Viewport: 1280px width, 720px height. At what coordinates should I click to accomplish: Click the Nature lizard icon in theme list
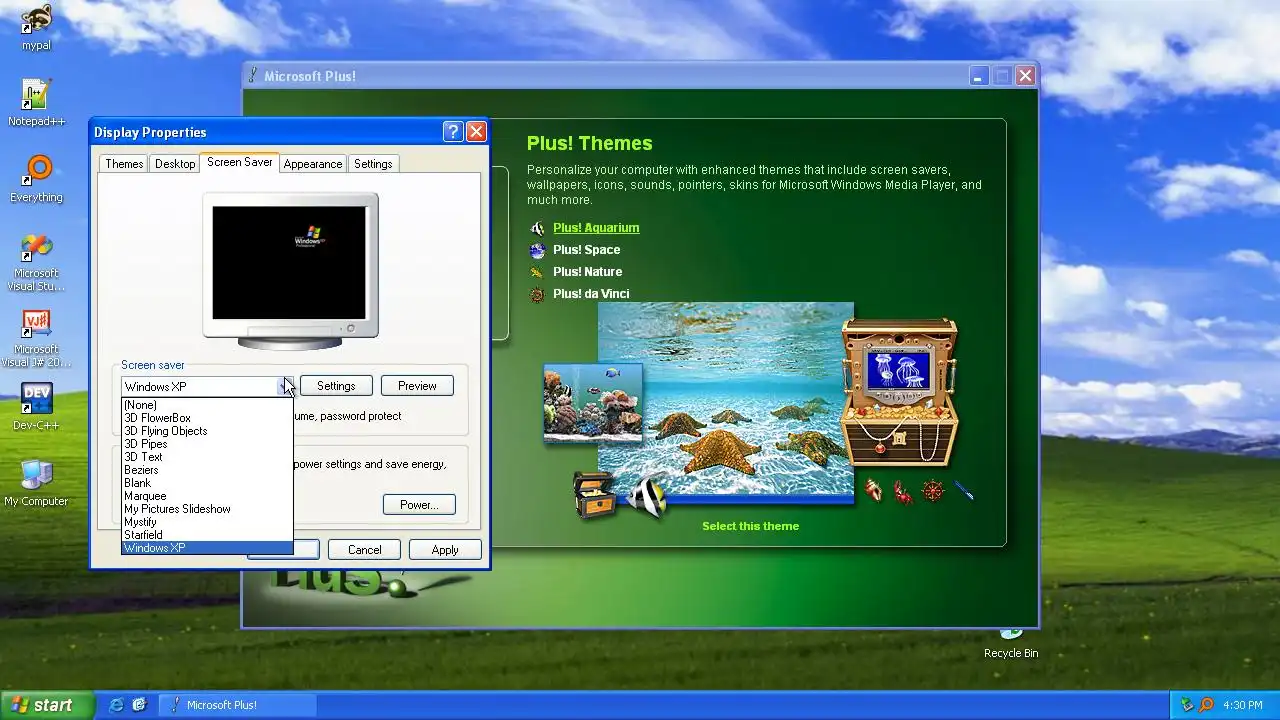pos(538,272)
